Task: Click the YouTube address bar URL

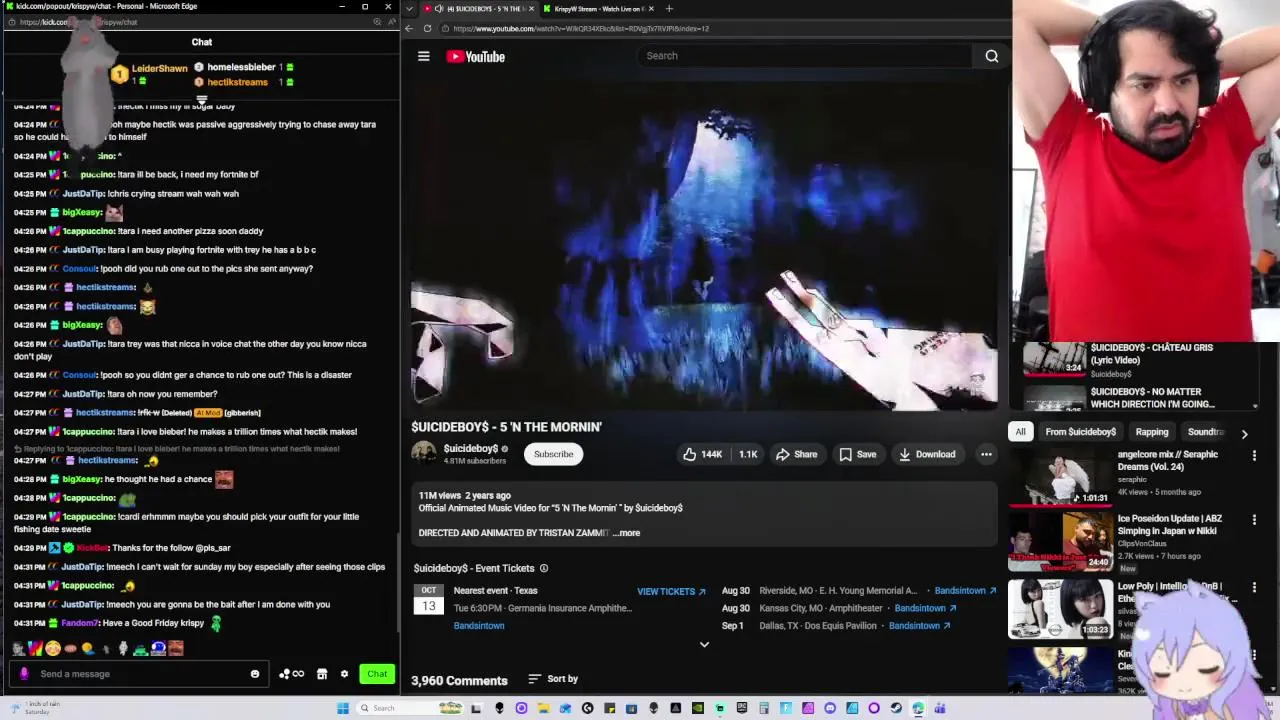Action: (x=580, y=28)
